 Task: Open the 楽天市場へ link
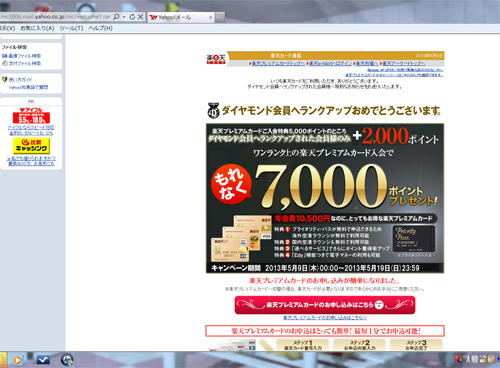point(367,63)
